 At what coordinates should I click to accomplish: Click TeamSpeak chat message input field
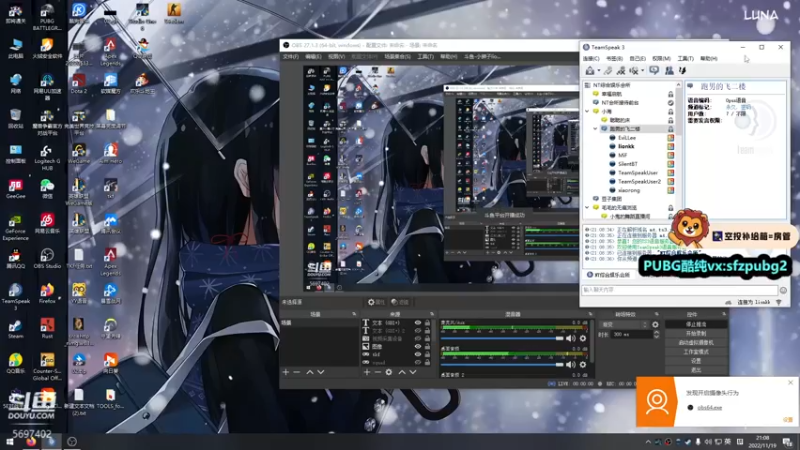pyautogui.click(x=680, y=290)
